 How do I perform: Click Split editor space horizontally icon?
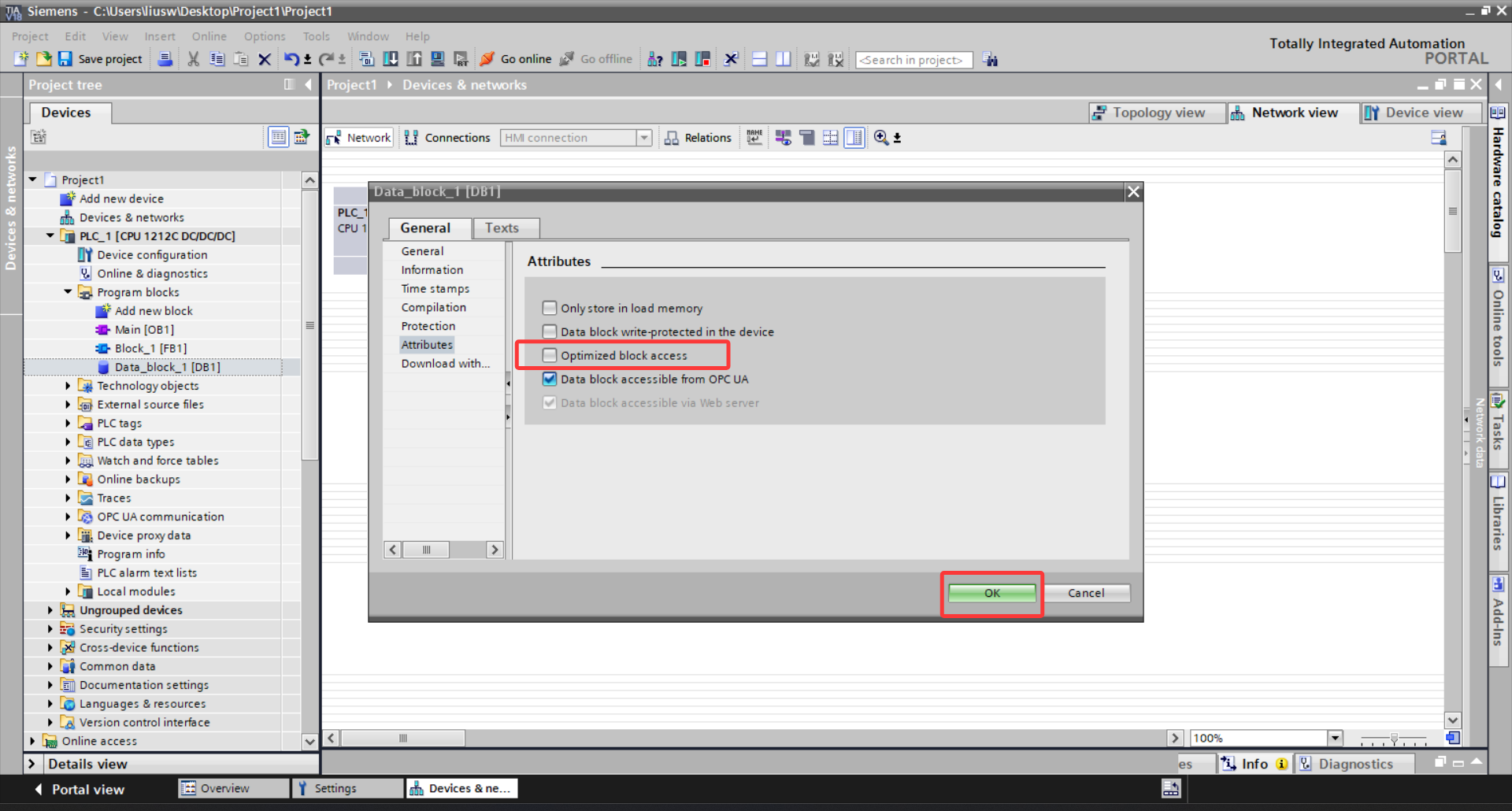[x=759, y=59]
